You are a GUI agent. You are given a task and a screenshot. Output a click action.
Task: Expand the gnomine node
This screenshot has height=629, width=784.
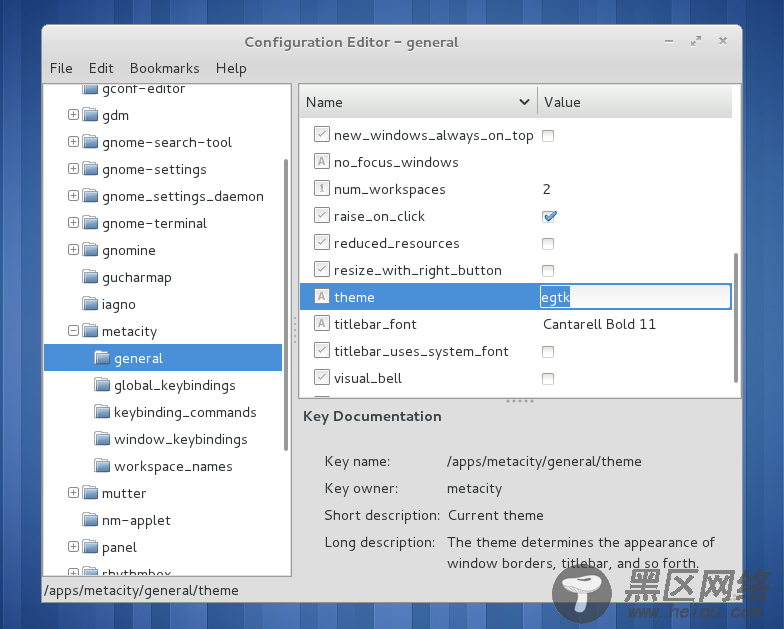[x=73, y=250]
